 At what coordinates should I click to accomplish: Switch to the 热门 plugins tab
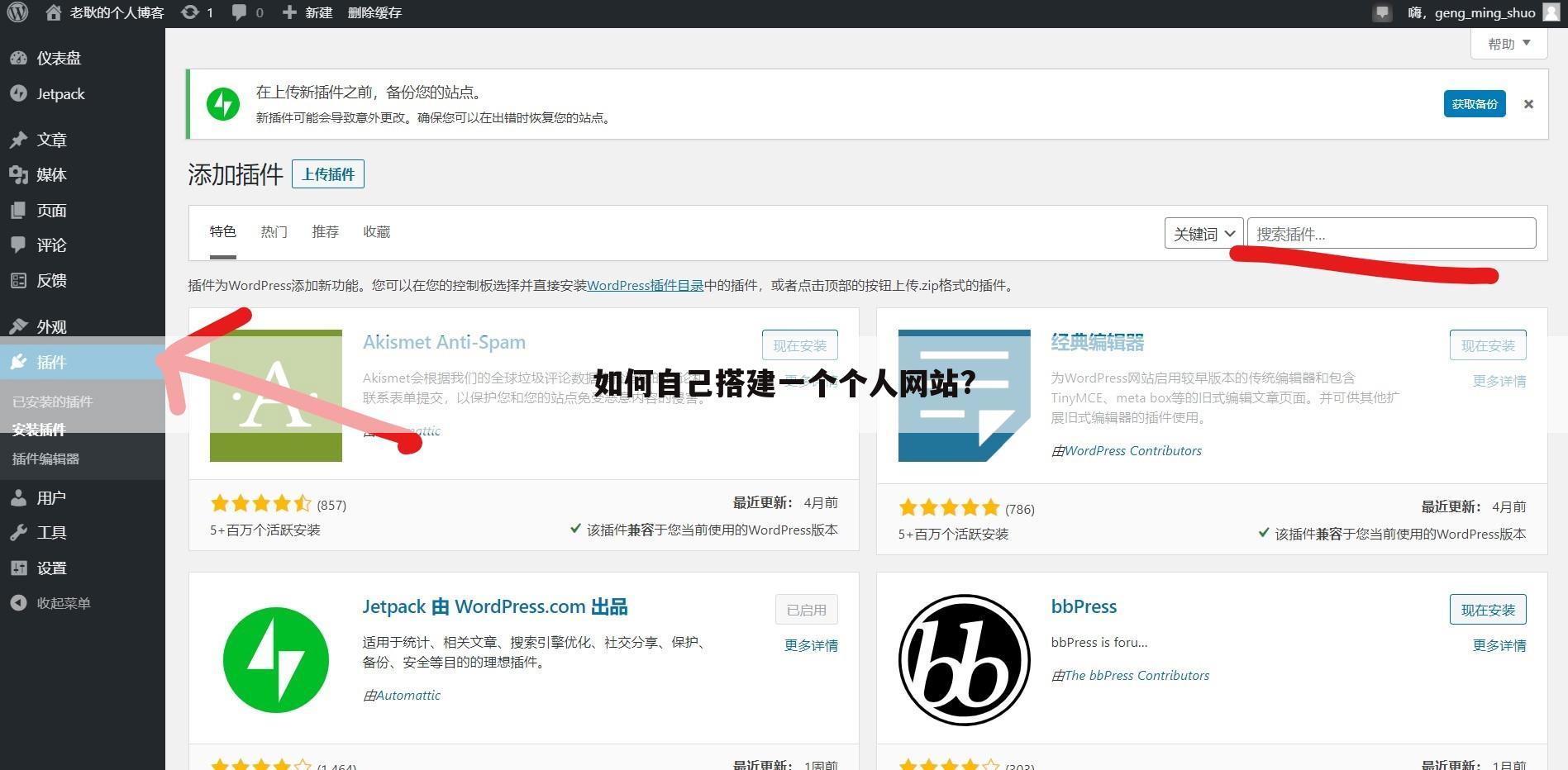274,231
